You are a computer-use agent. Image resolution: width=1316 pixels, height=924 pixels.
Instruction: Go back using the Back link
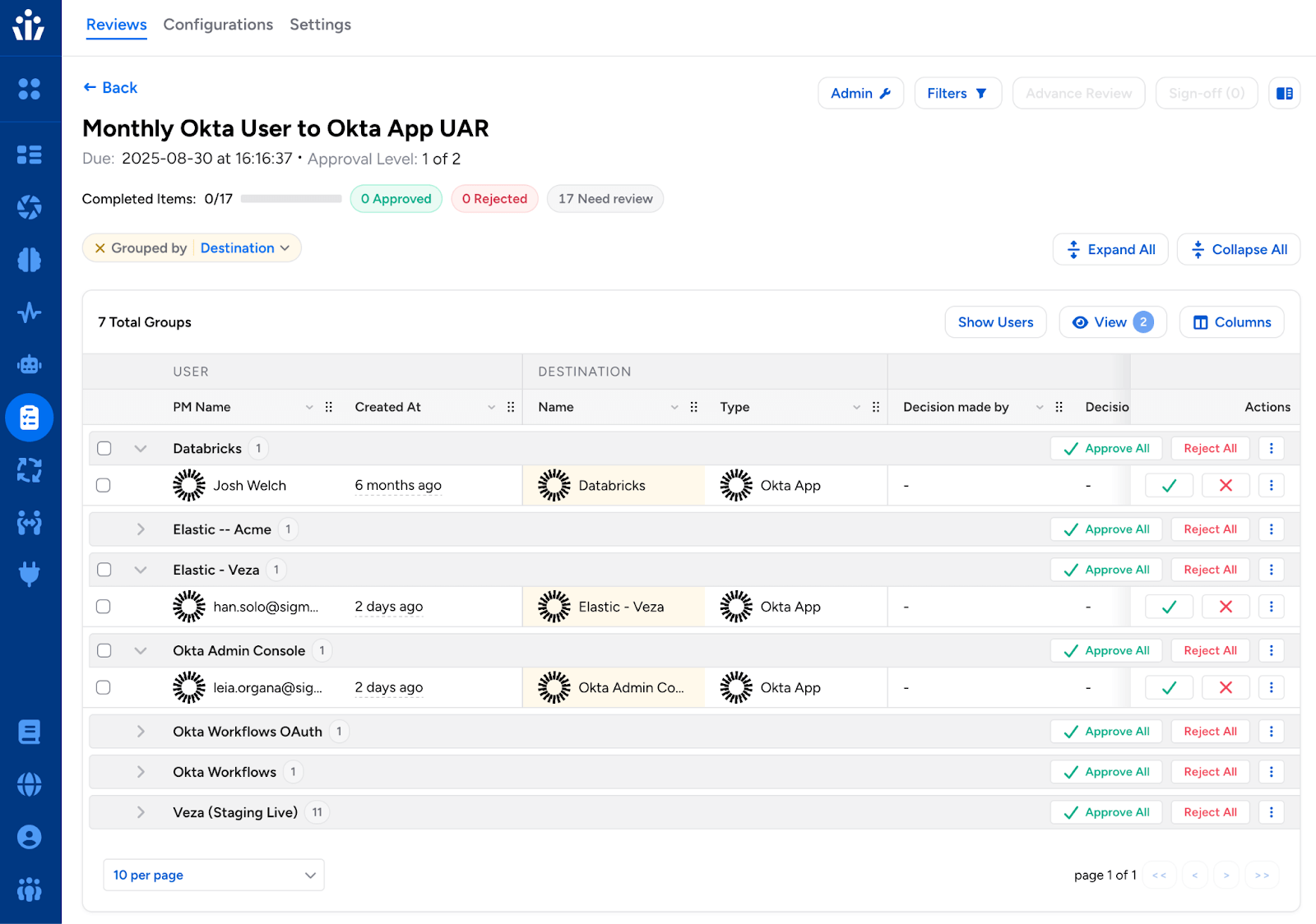110,88
